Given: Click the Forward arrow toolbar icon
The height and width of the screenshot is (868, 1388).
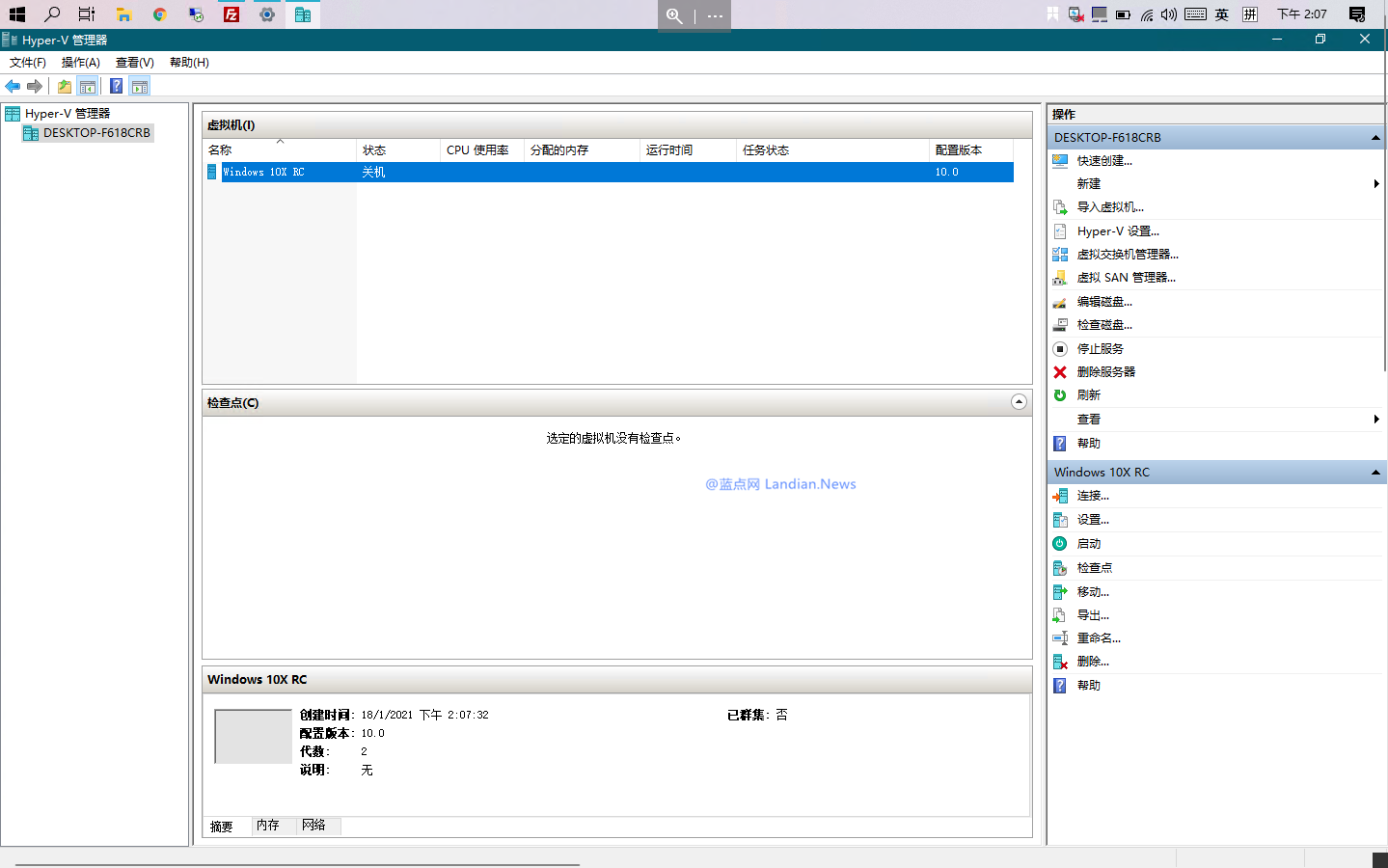Looking at the screenshot, I should [35, 86].
